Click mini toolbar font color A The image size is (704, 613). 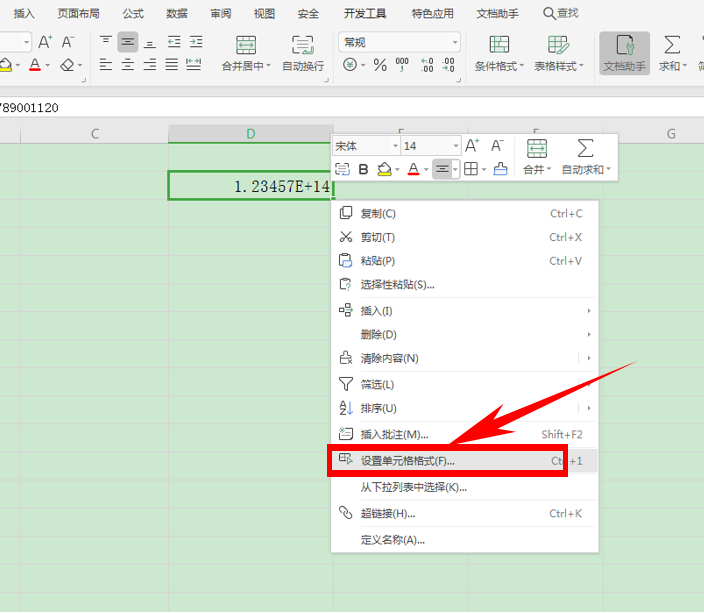coord(413,169)
